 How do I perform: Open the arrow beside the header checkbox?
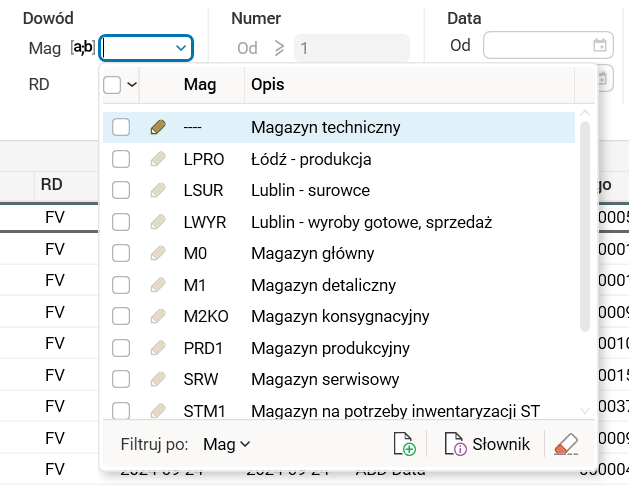click(x=132, y=85)
